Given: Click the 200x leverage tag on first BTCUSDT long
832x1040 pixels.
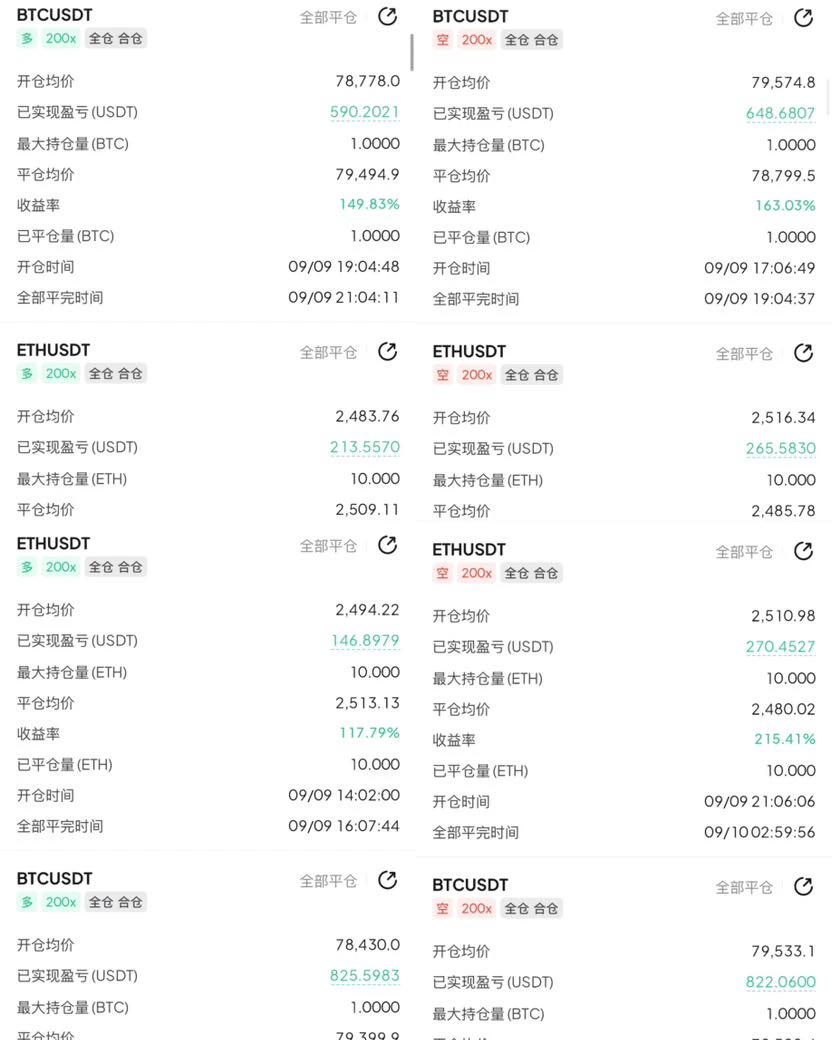Looking at the screenshot, I should click(61, 38).
